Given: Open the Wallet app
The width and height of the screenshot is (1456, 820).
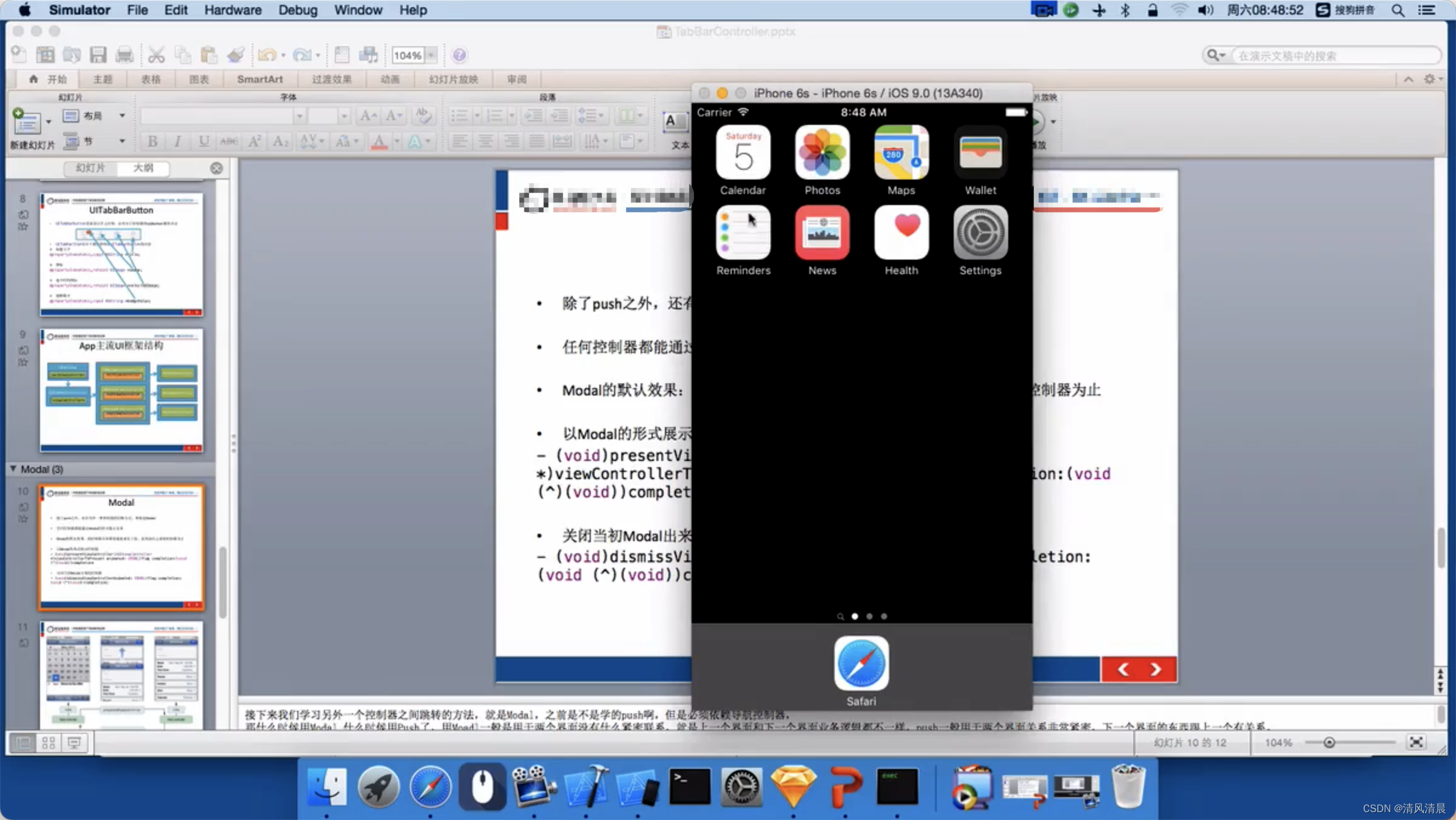Looking at the screenshot, I should tap(980, 153).
